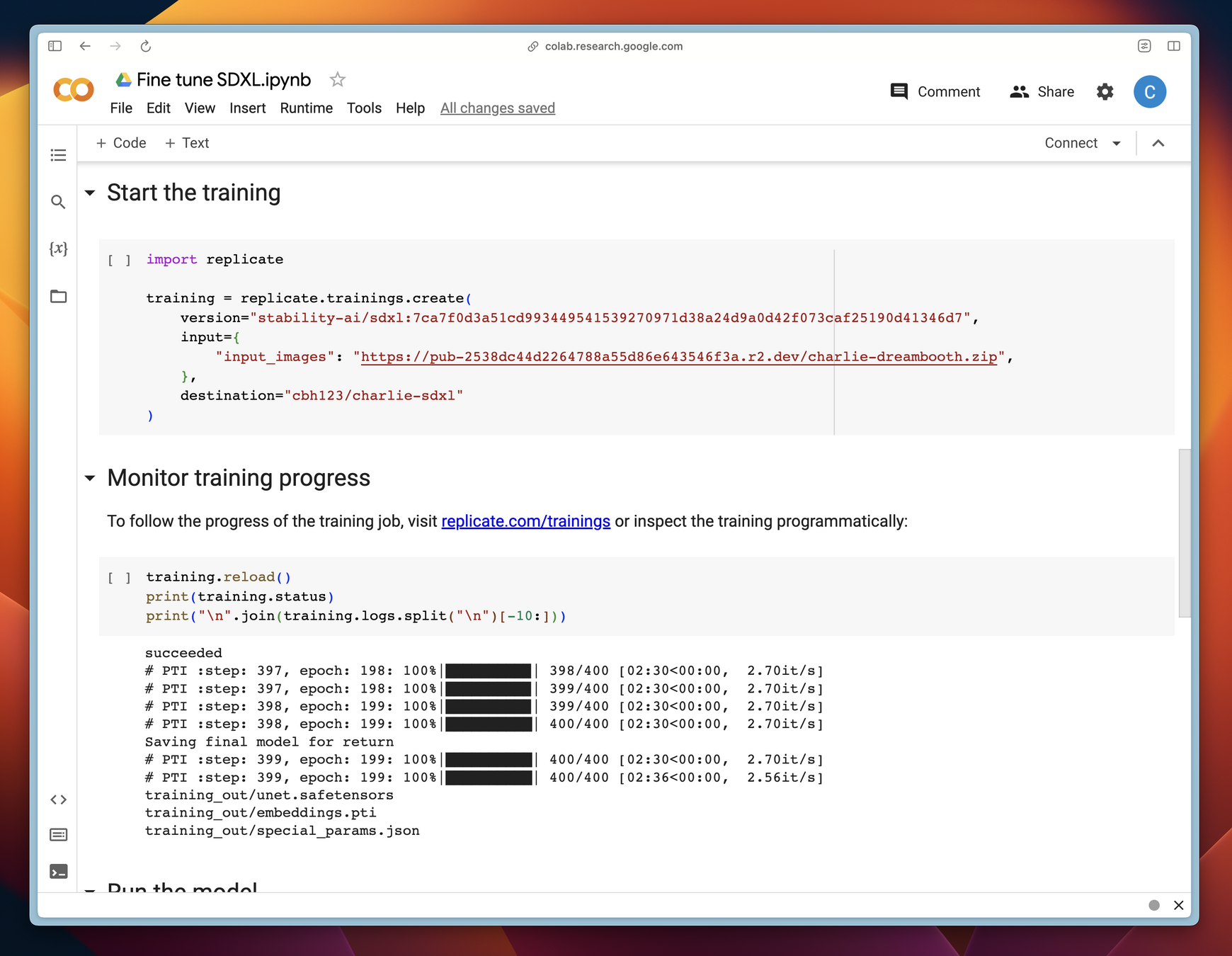Click the notebook title Fine tune SDXL.ipynb
Viewport: 1232px width, 956px height.
pos(224,80)
